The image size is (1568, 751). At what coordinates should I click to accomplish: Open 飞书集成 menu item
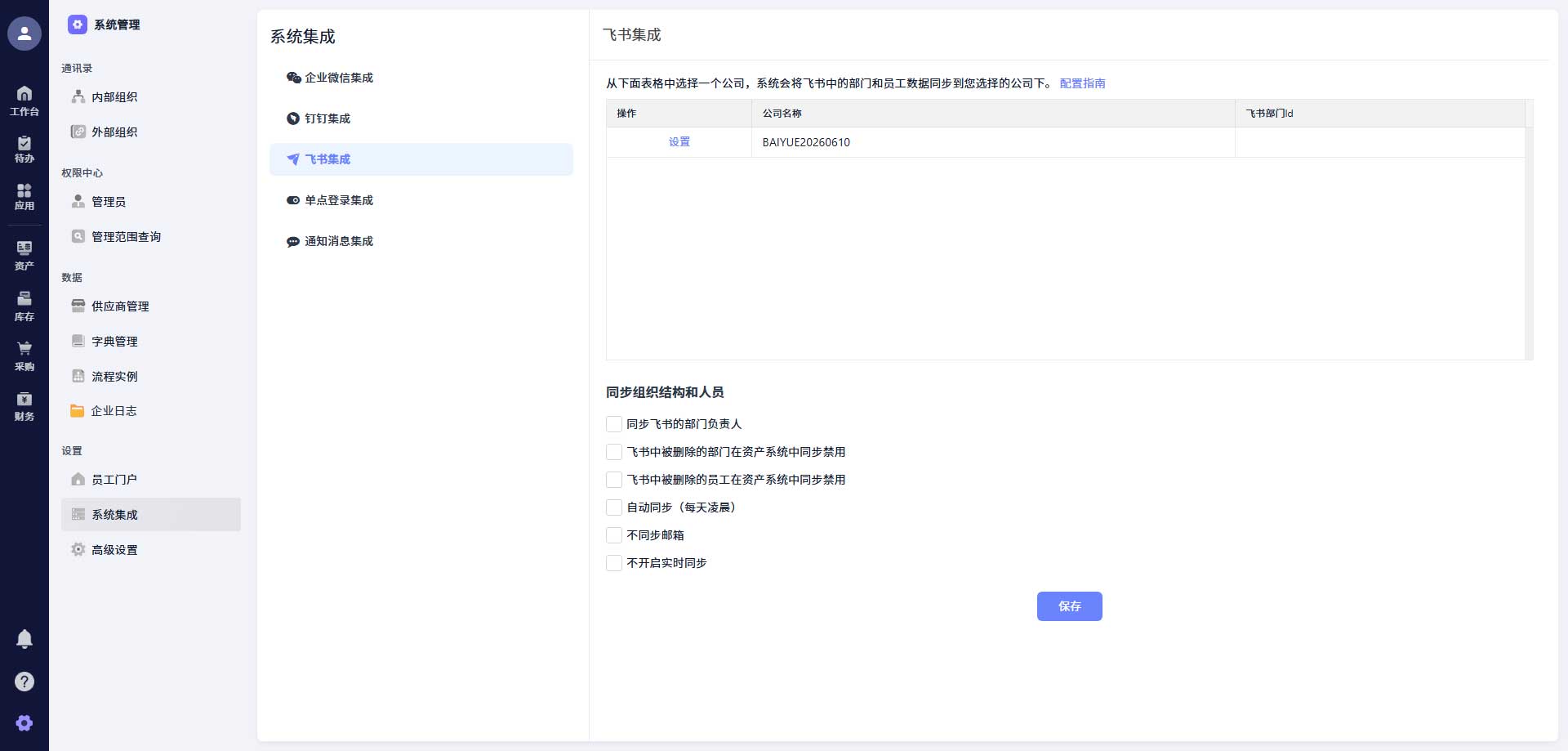point(421,159)
